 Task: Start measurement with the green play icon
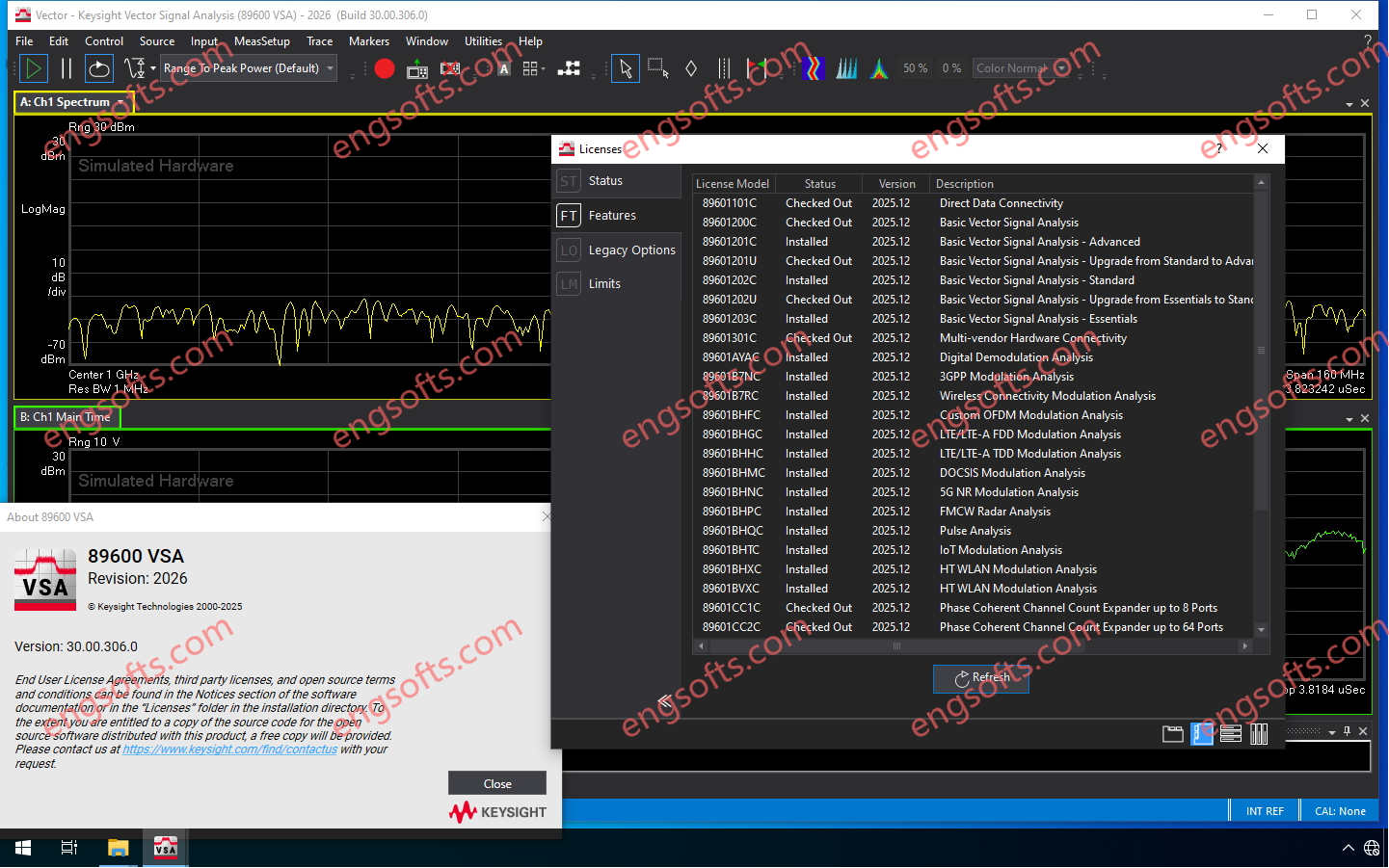click(32, 67)
